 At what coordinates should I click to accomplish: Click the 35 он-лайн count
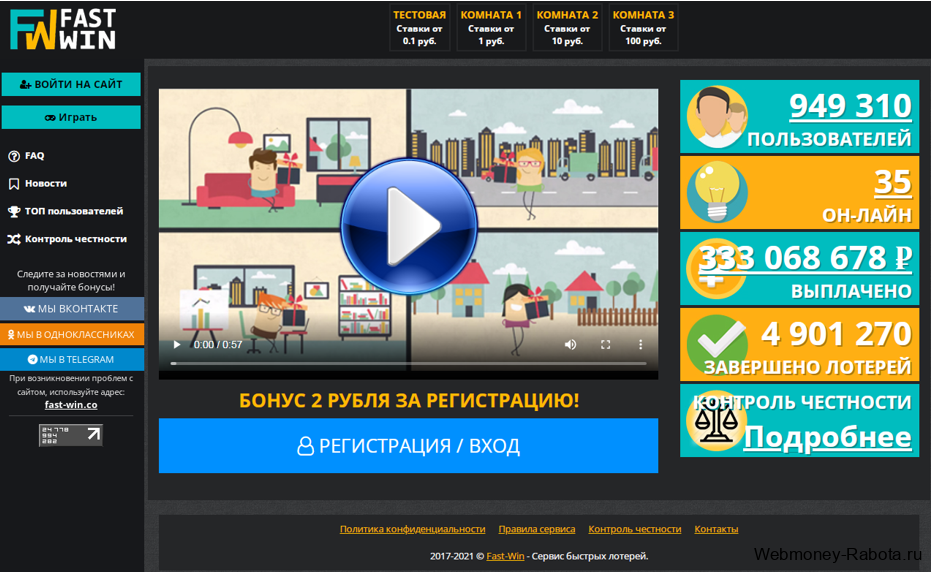pos(892,182)
